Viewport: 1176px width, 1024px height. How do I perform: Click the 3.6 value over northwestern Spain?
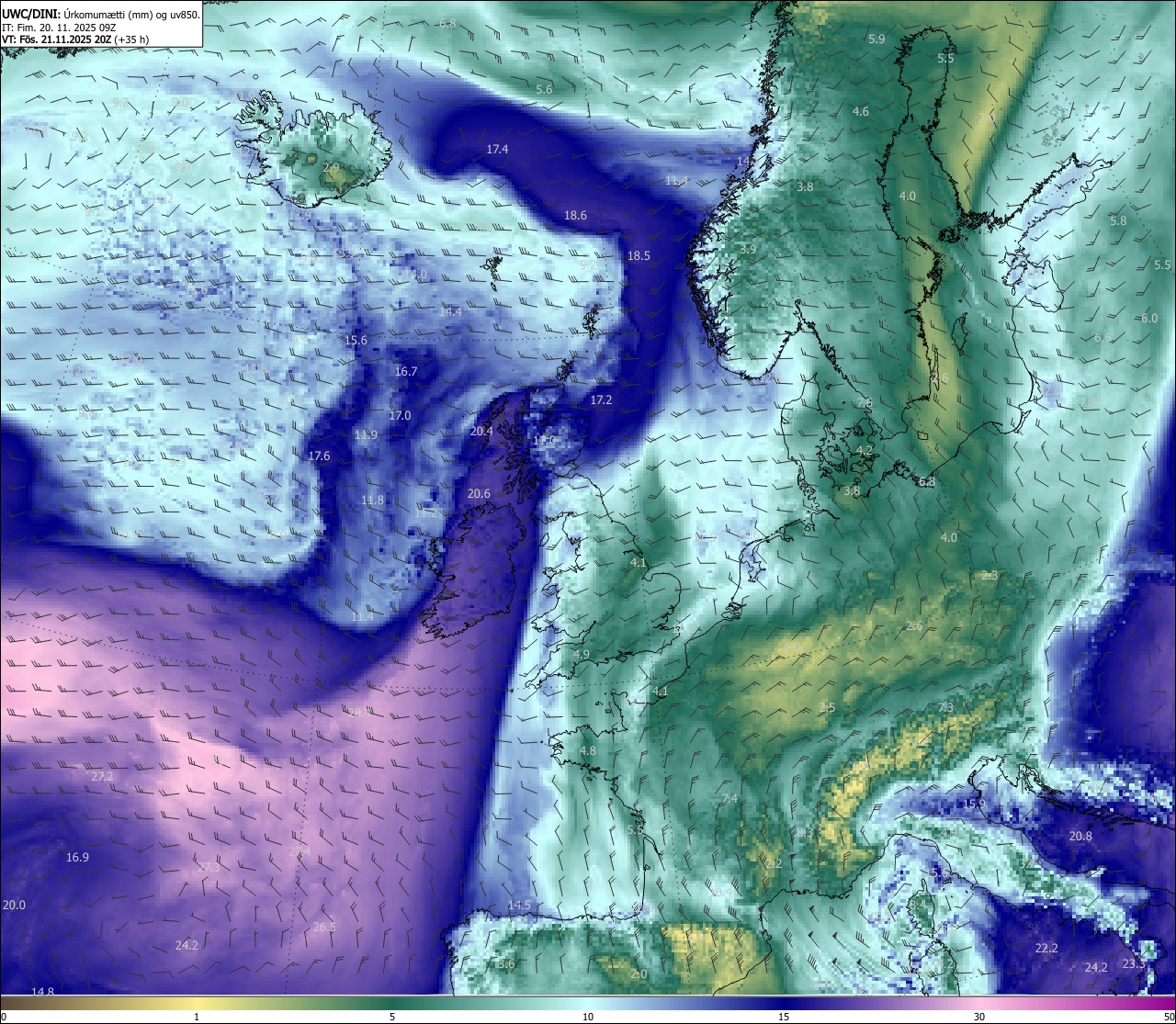pos(506,963)
